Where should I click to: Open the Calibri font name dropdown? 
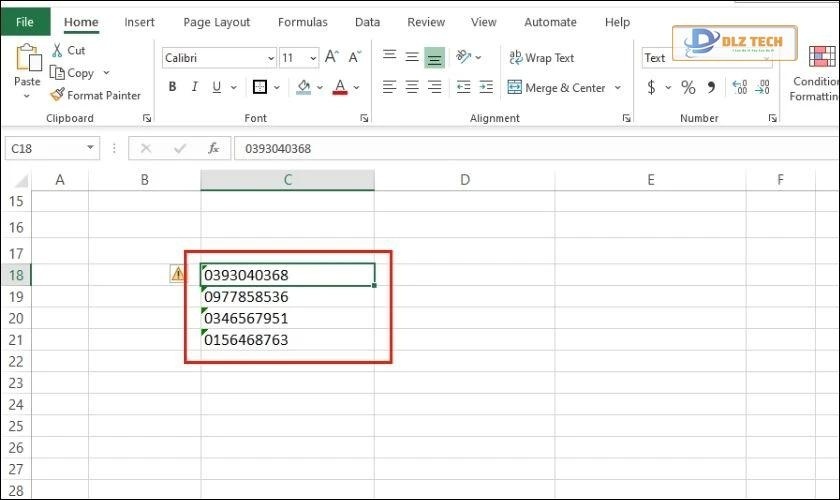click(x=271, y=58)
